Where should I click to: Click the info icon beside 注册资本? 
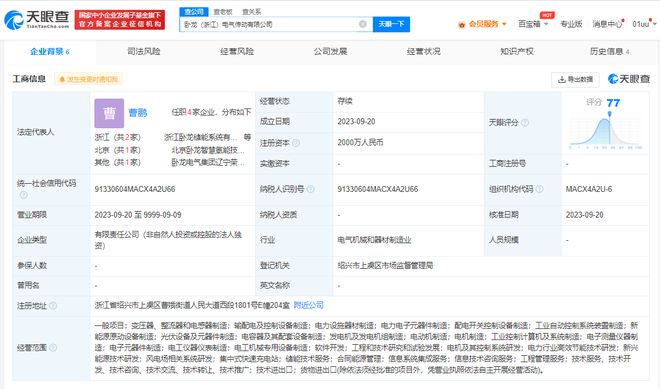tap(296, 143)
